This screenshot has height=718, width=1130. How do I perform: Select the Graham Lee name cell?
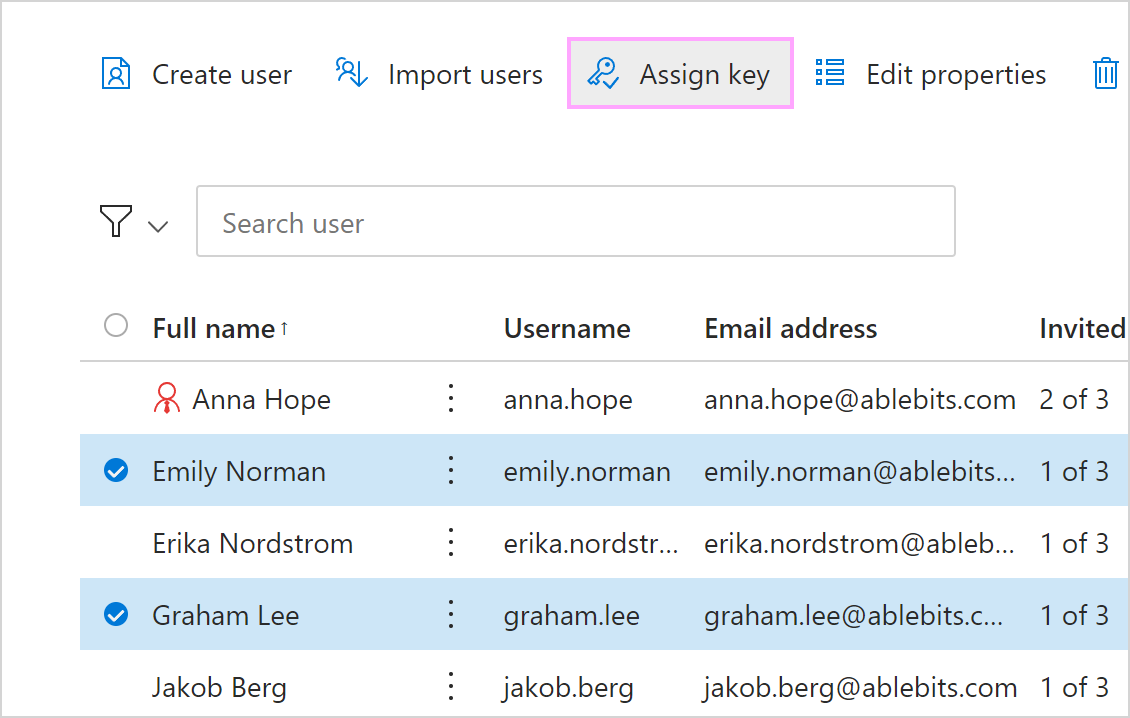tap(226, 616)
